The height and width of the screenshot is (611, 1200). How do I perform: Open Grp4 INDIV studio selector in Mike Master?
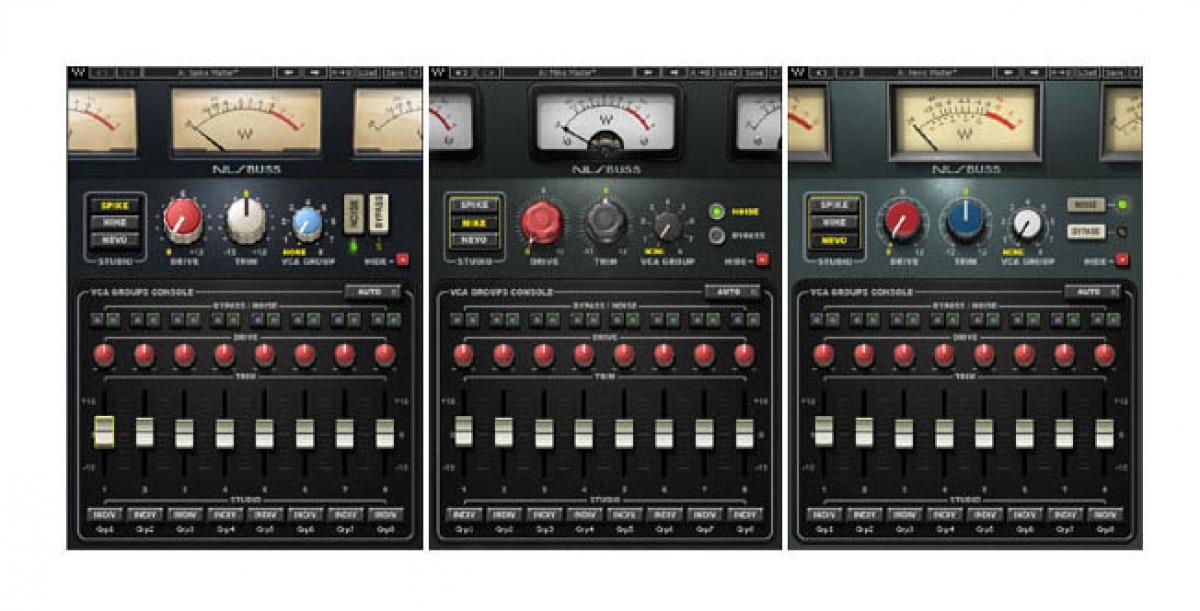(x=585, y=514)
